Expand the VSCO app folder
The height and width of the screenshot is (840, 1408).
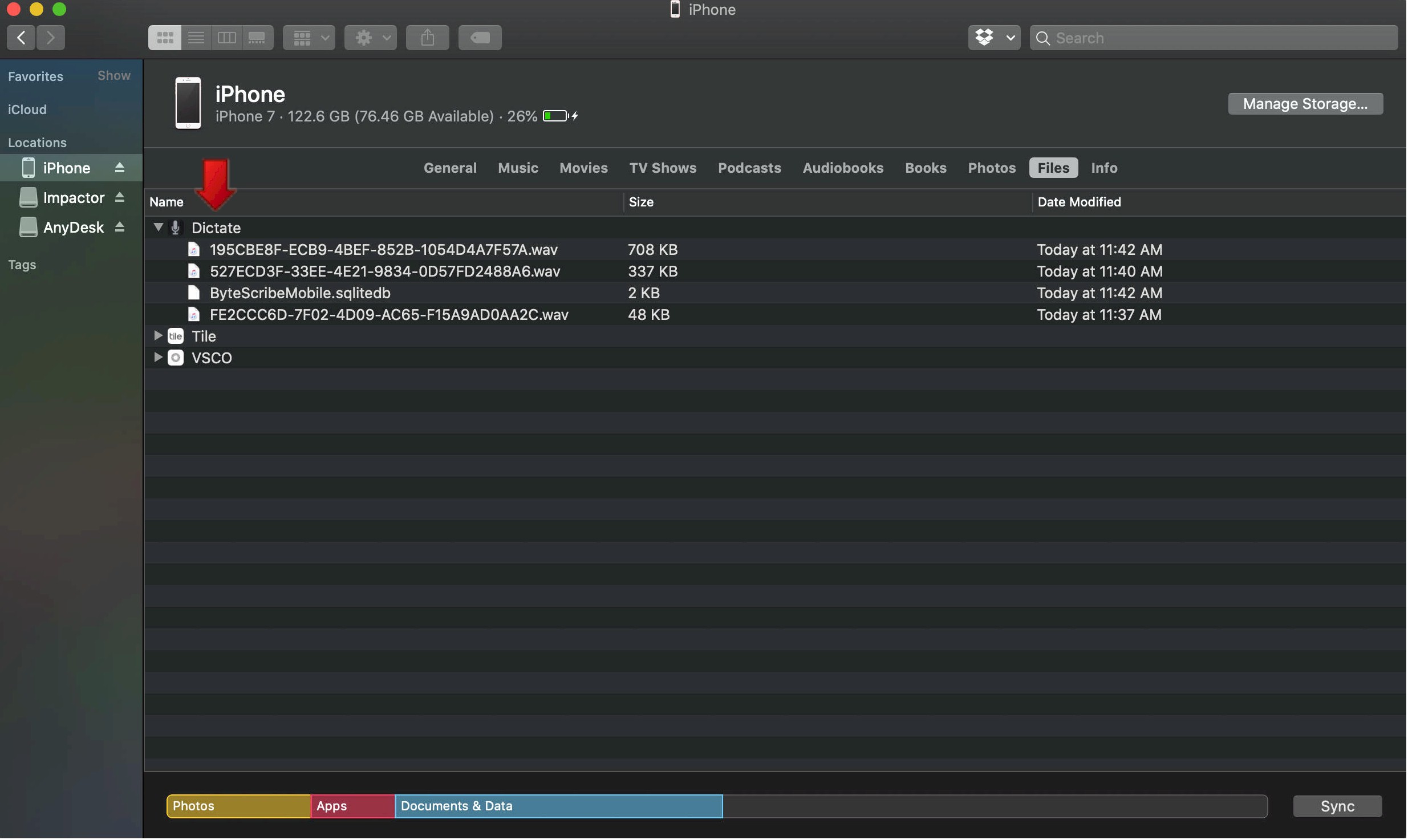coord(158,358)
